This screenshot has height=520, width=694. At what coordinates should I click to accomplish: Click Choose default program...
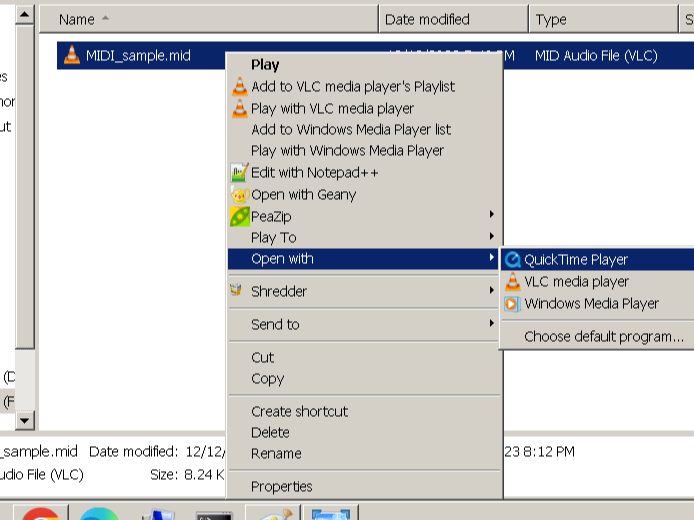(x=598, y=336)
